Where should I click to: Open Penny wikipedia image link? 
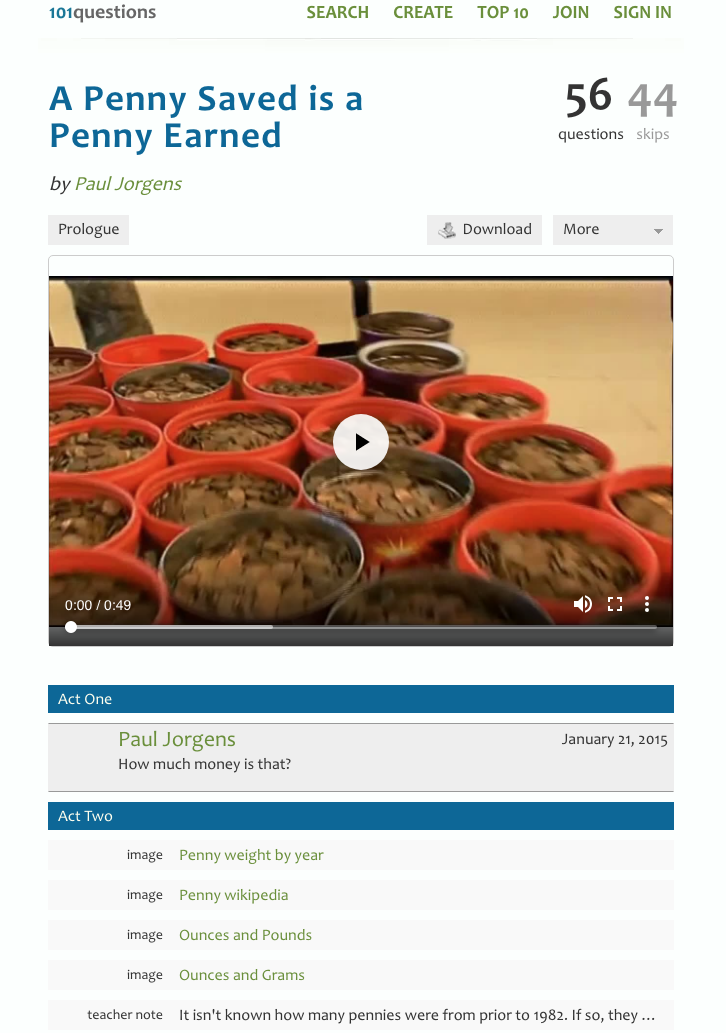click(233, 895)
